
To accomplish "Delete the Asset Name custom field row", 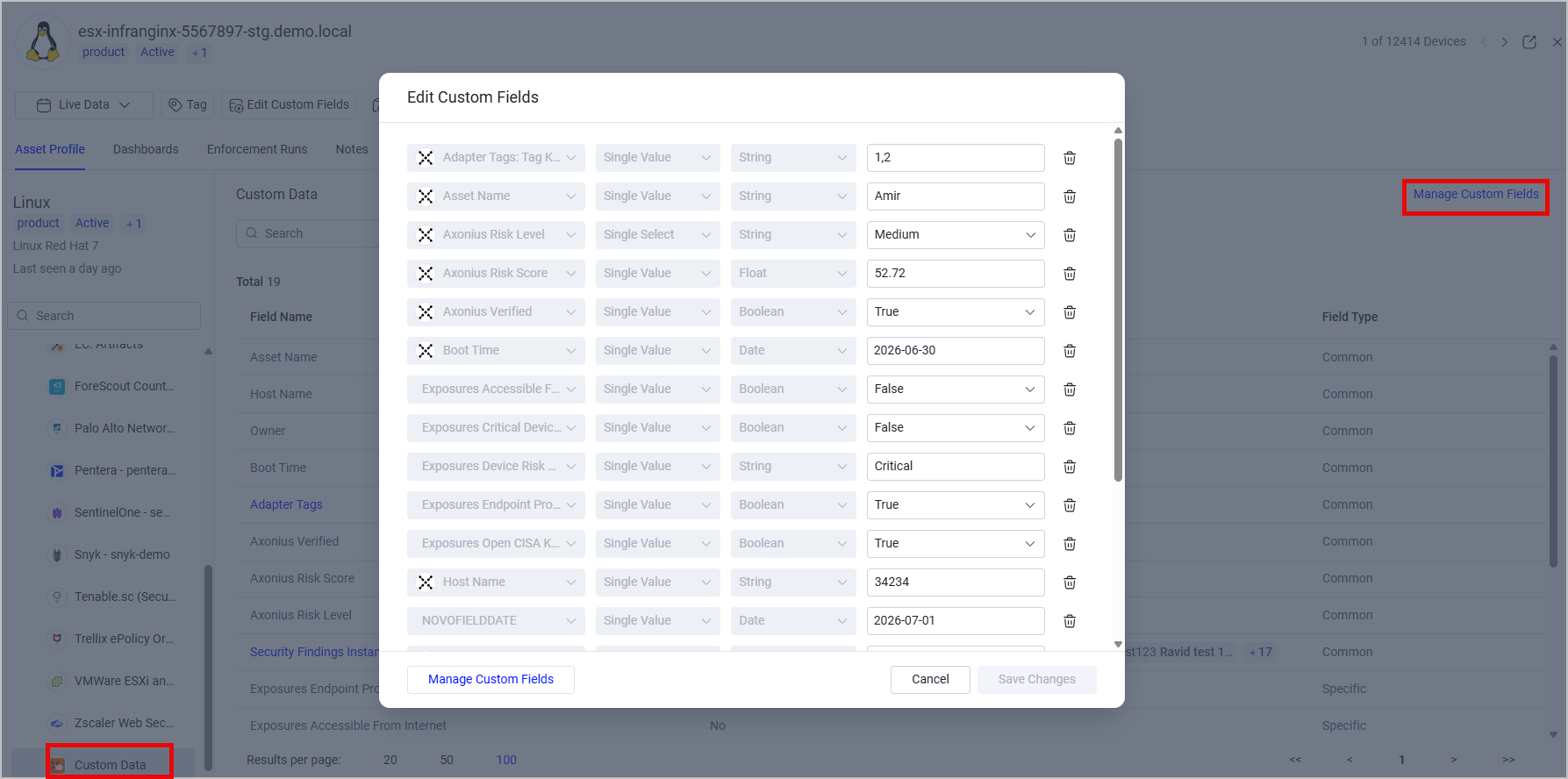I will click(1070, 197).
